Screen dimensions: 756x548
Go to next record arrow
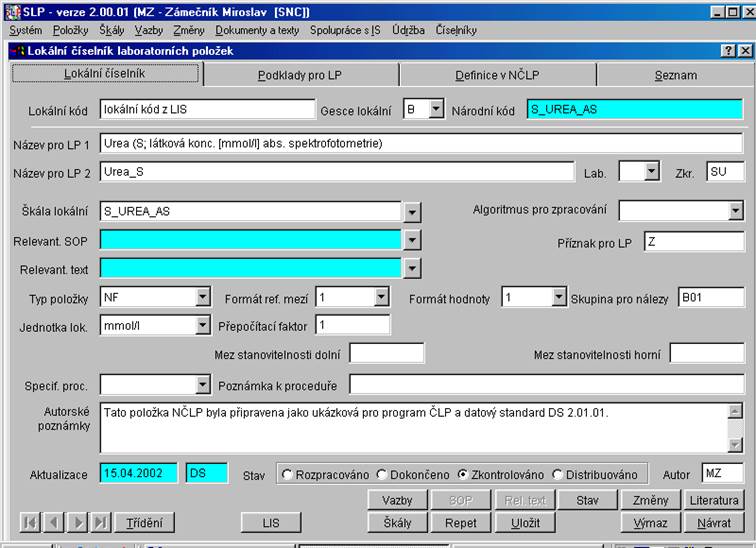click(x=77, y=522)
